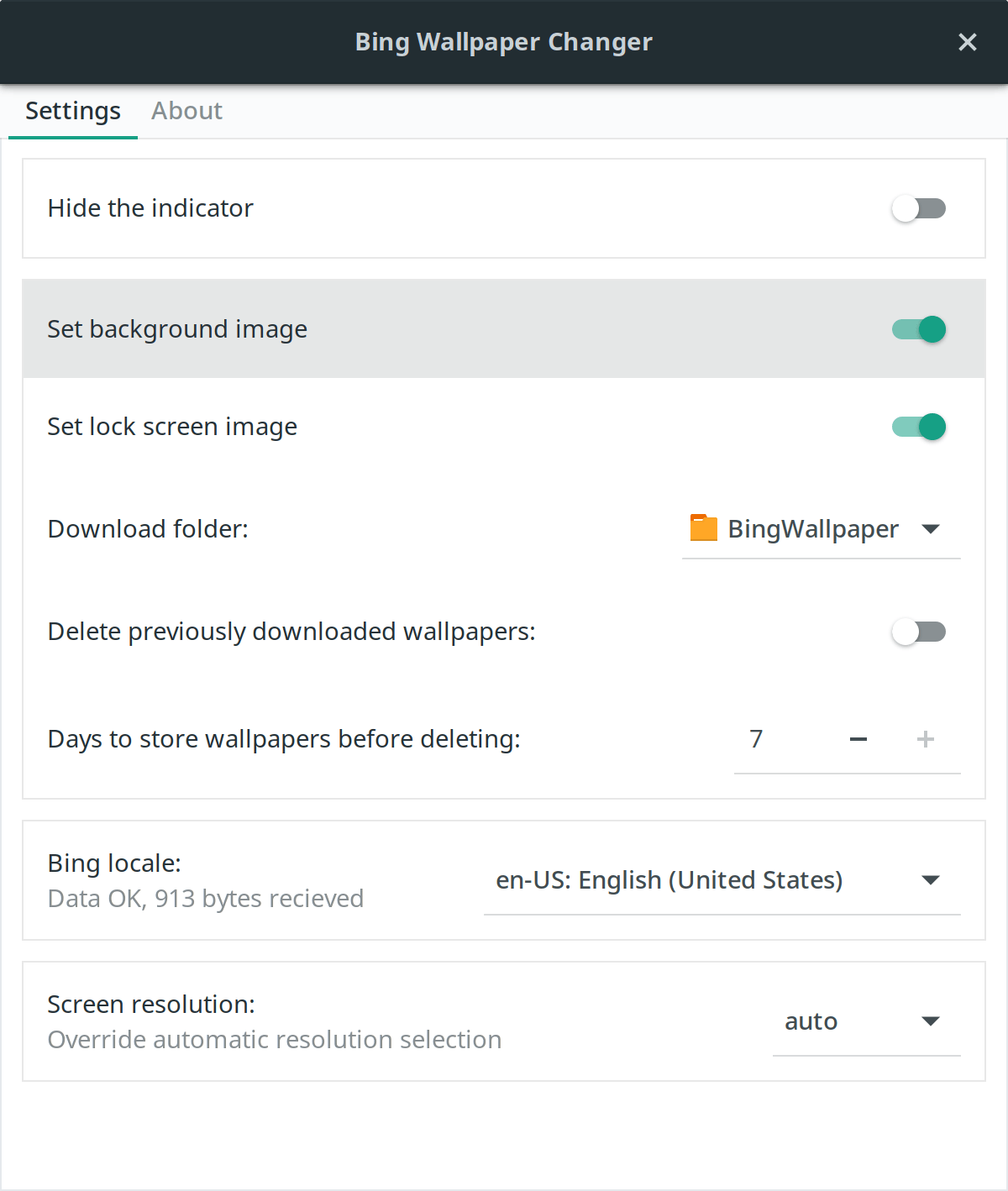Click the orange BingWallpaper folder icon
Screen dimensions: 1008x1191
coord(703,528)
